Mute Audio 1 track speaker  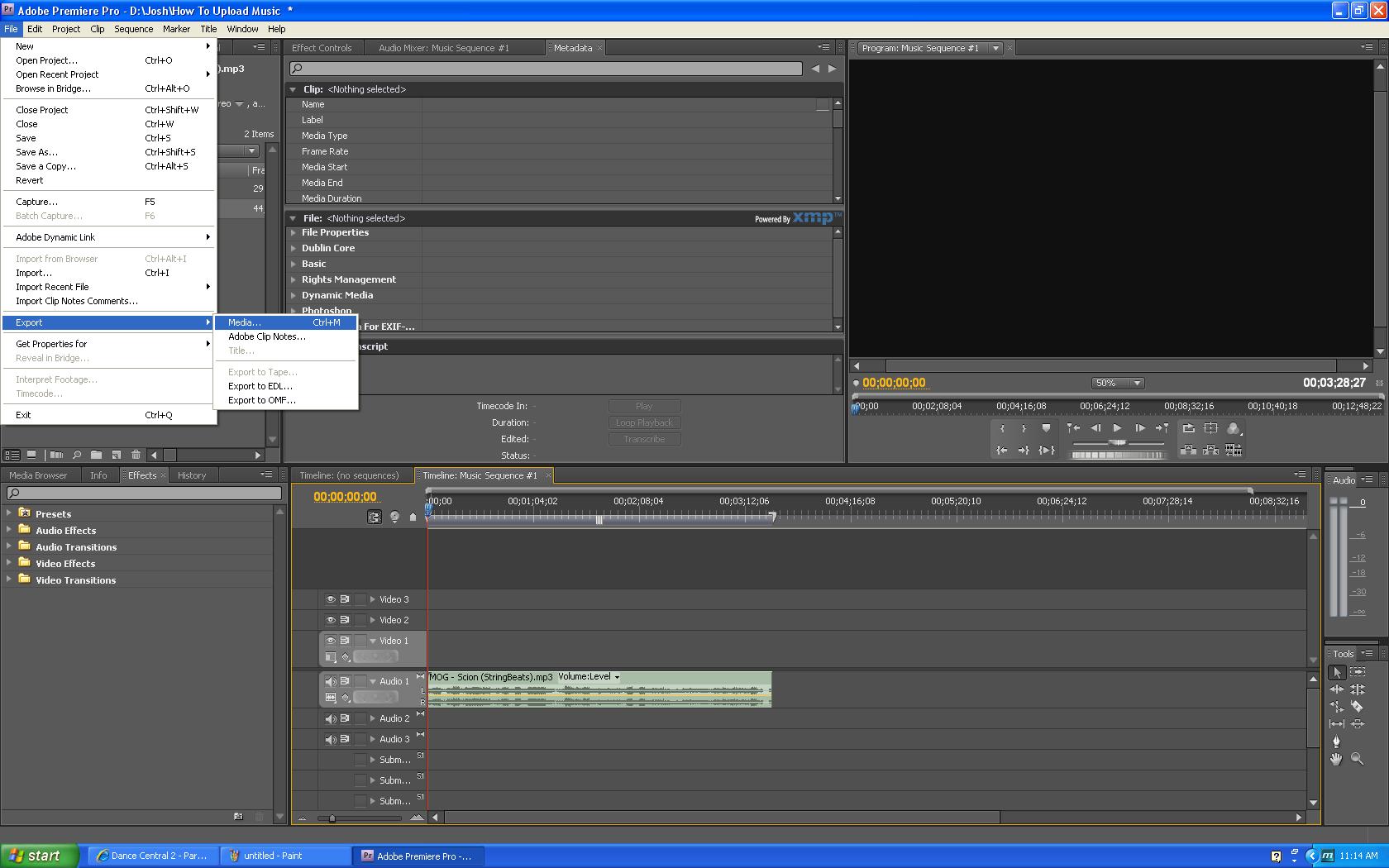pyautogui.click(x=330, y=682)
